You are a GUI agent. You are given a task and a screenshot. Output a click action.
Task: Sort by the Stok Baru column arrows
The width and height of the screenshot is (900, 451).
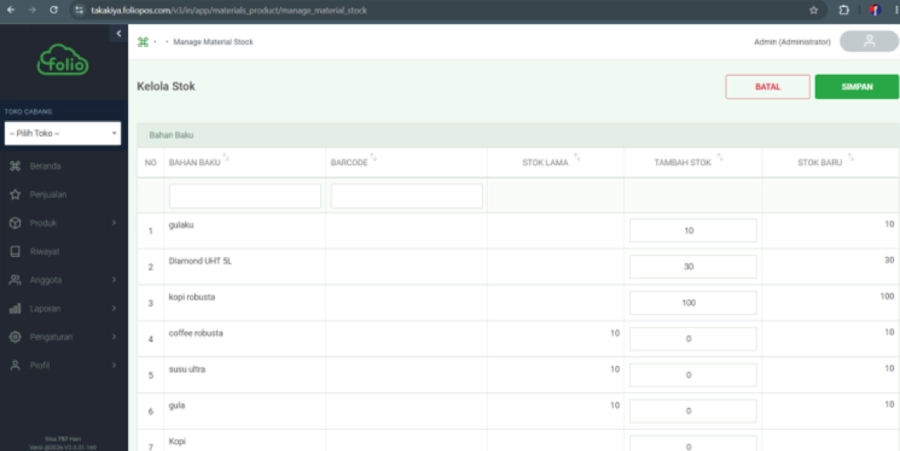coord(851,157)
